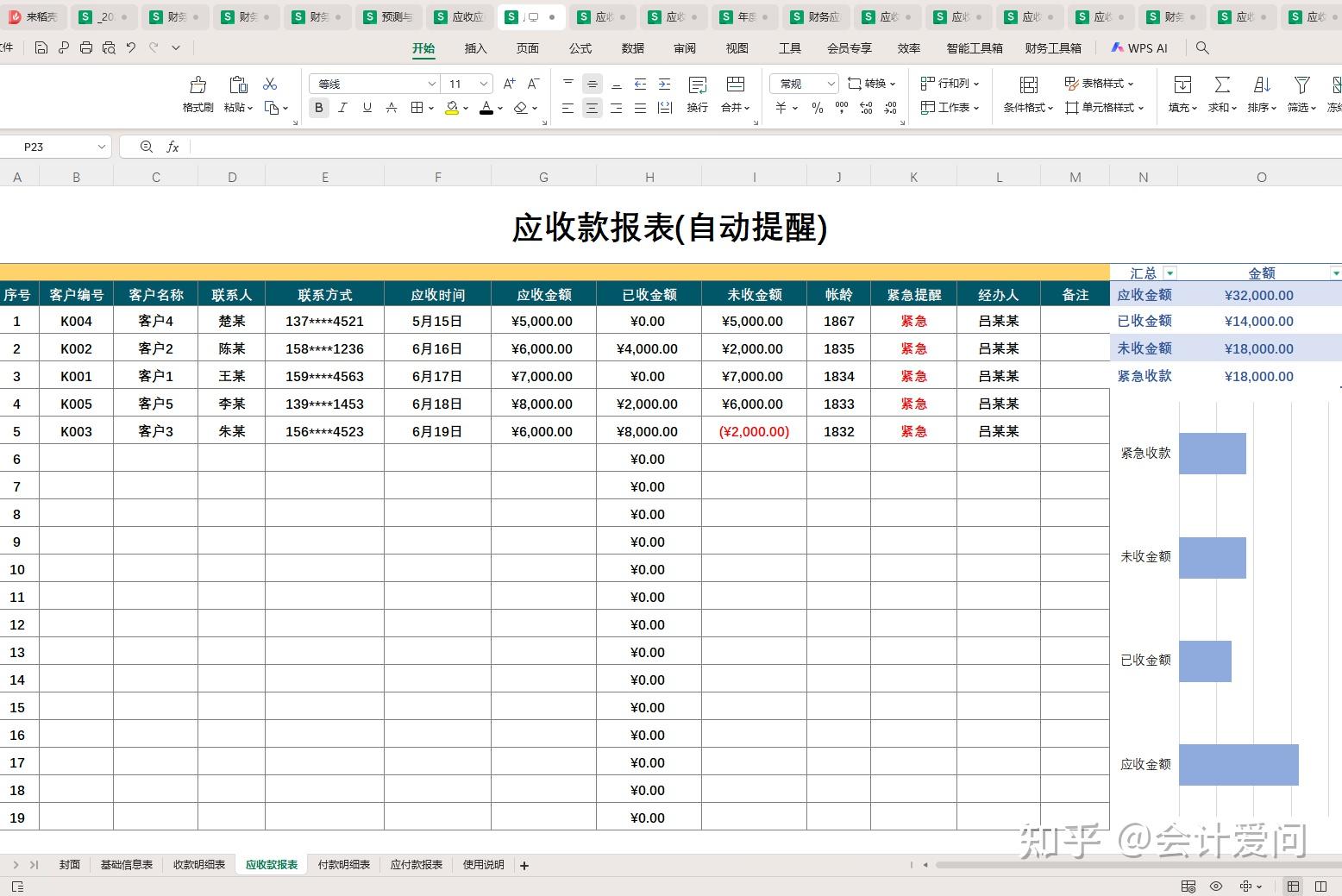This screenshot has width=1342, height=896.
Task: Click the Sum (求和) button
Action: coord(1222,95)
